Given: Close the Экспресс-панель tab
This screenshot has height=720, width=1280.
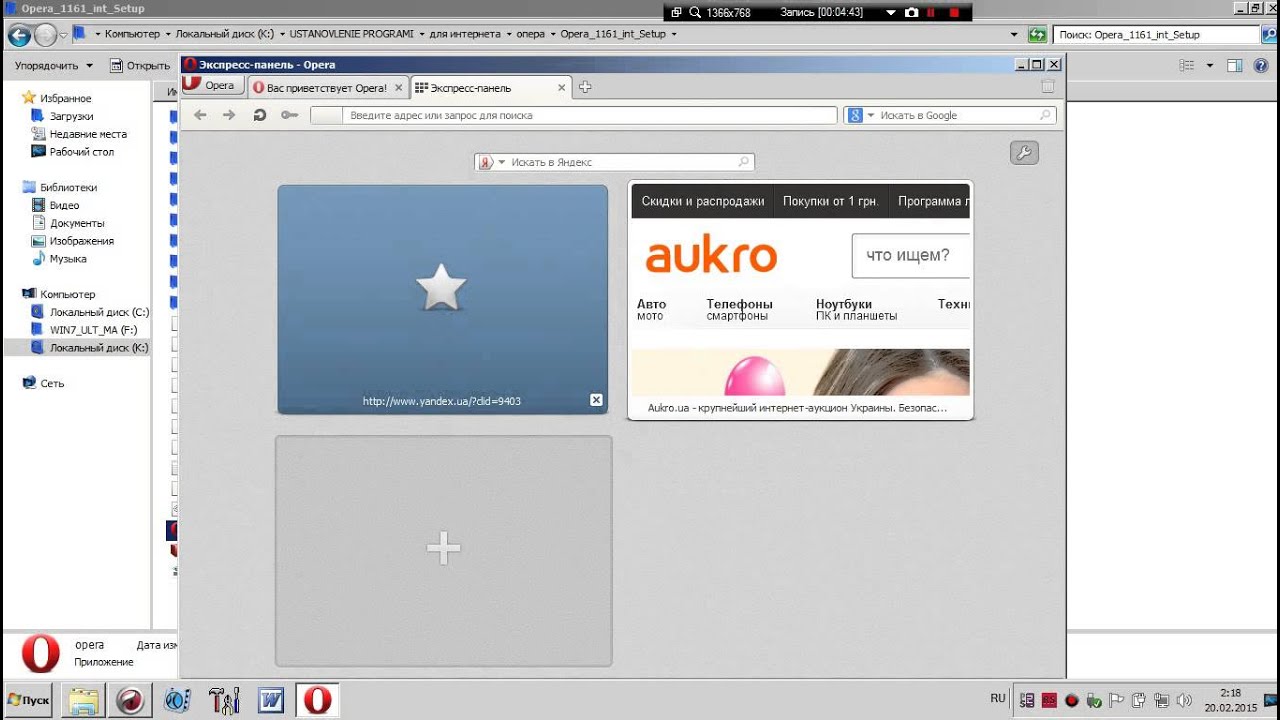Looking at the screenshot, I should coord(561,88).
